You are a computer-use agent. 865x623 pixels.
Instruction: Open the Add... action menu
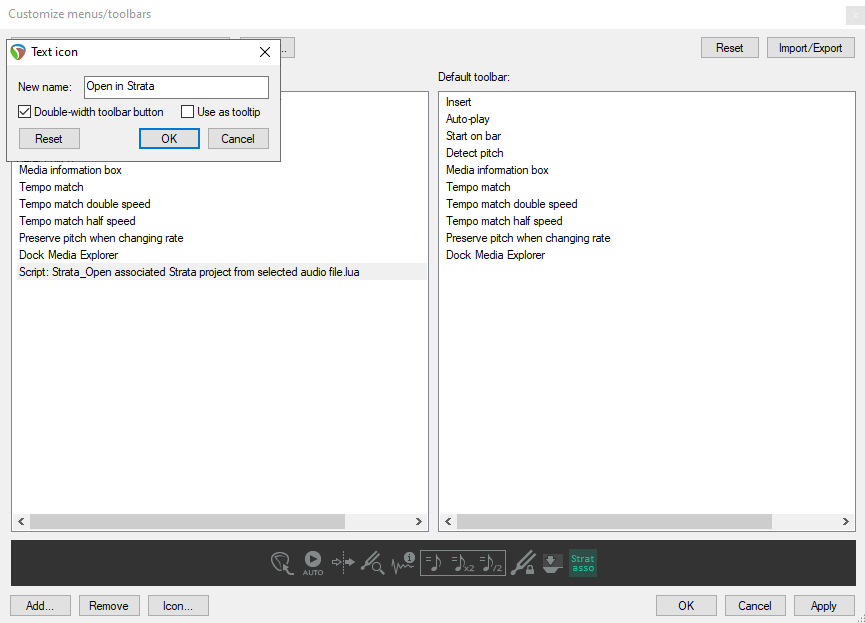coord(40,605)
